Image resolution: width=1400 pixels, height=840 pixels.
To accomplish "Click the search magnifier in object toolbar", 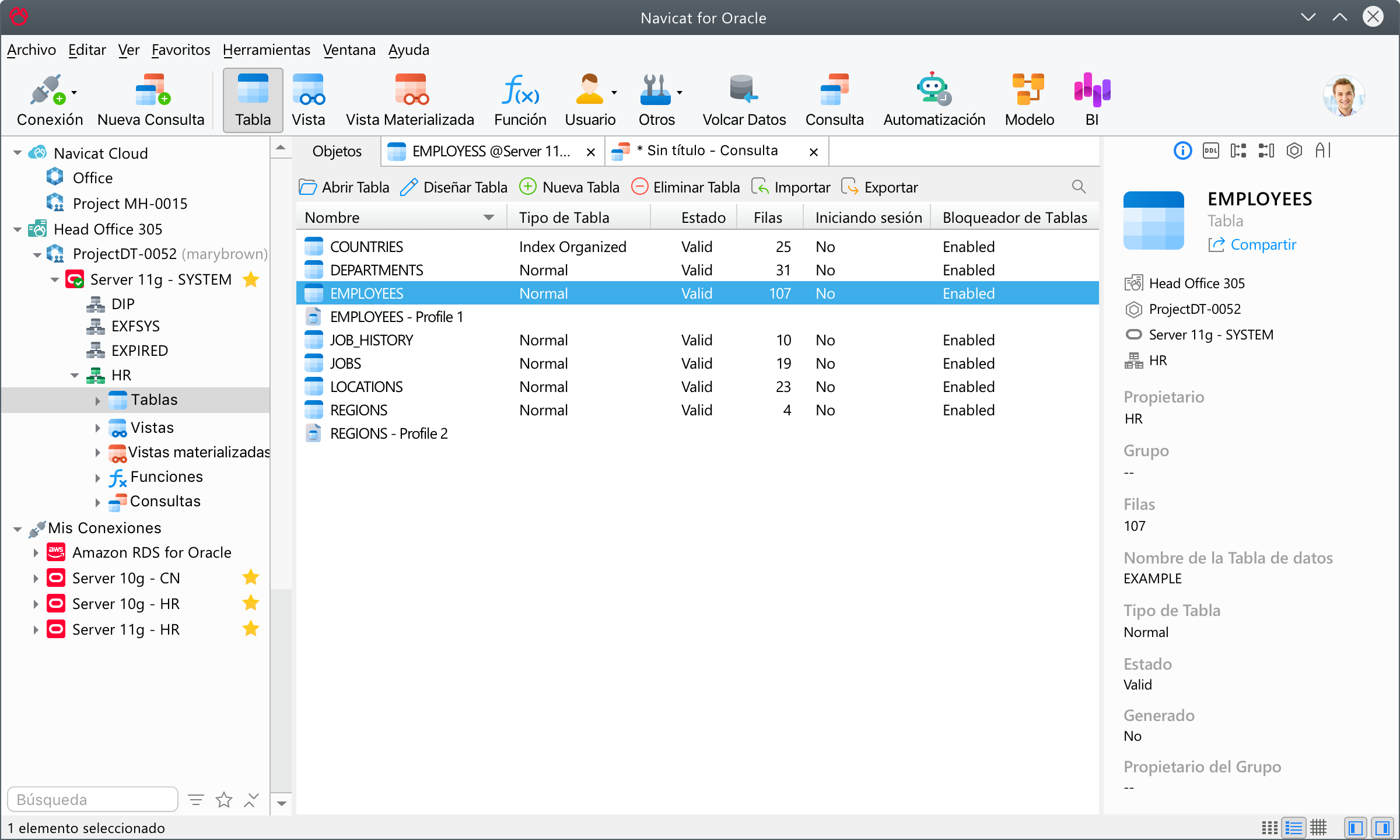I will coord(1079,187).
